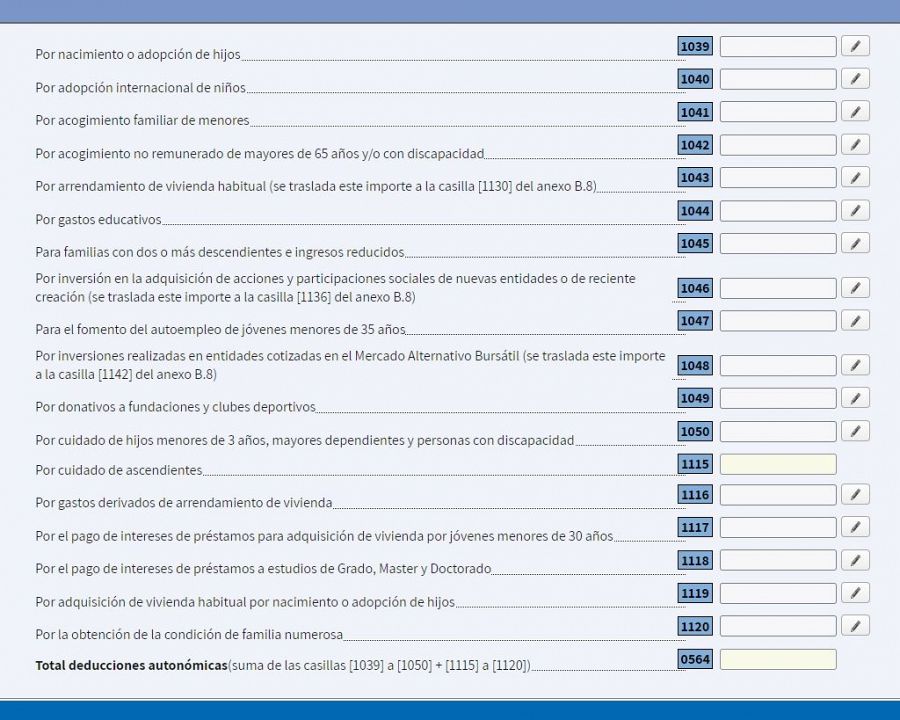
Task: Edit casilla 1118 préstamos estudios with pencil
Action: click(855, 560)
